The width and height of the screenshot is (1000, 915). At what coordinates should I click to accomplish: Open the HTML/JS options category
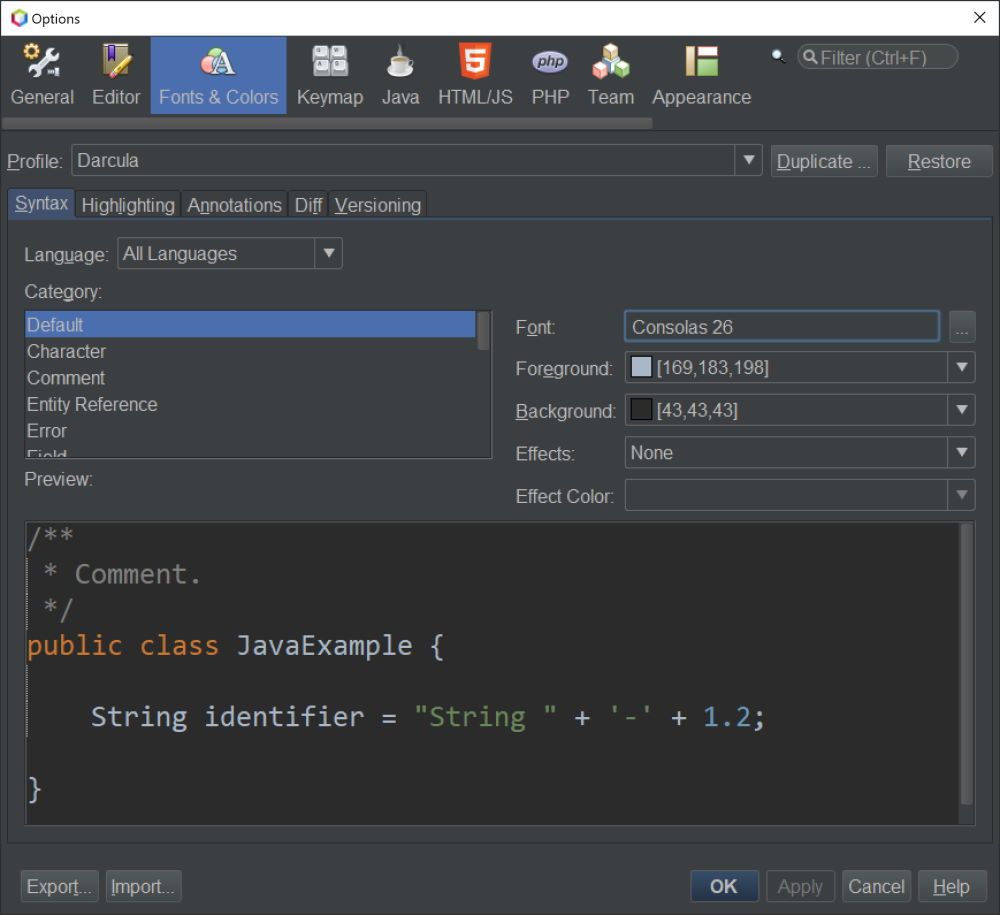(475, 75)
